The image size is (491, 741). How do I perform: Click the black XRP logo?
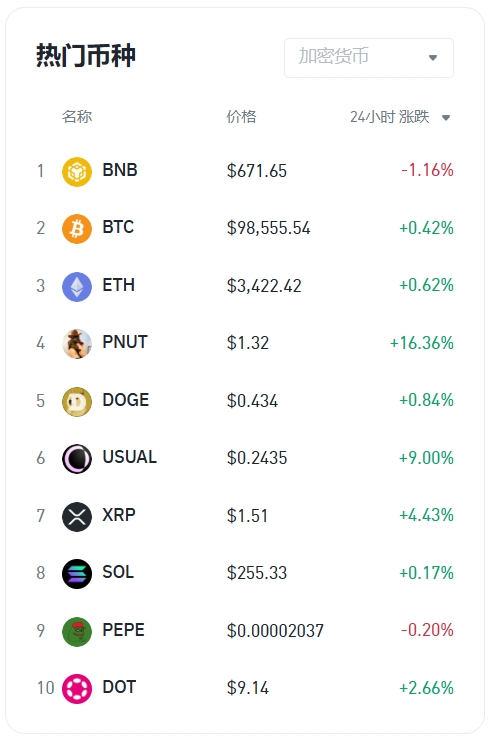77,516
